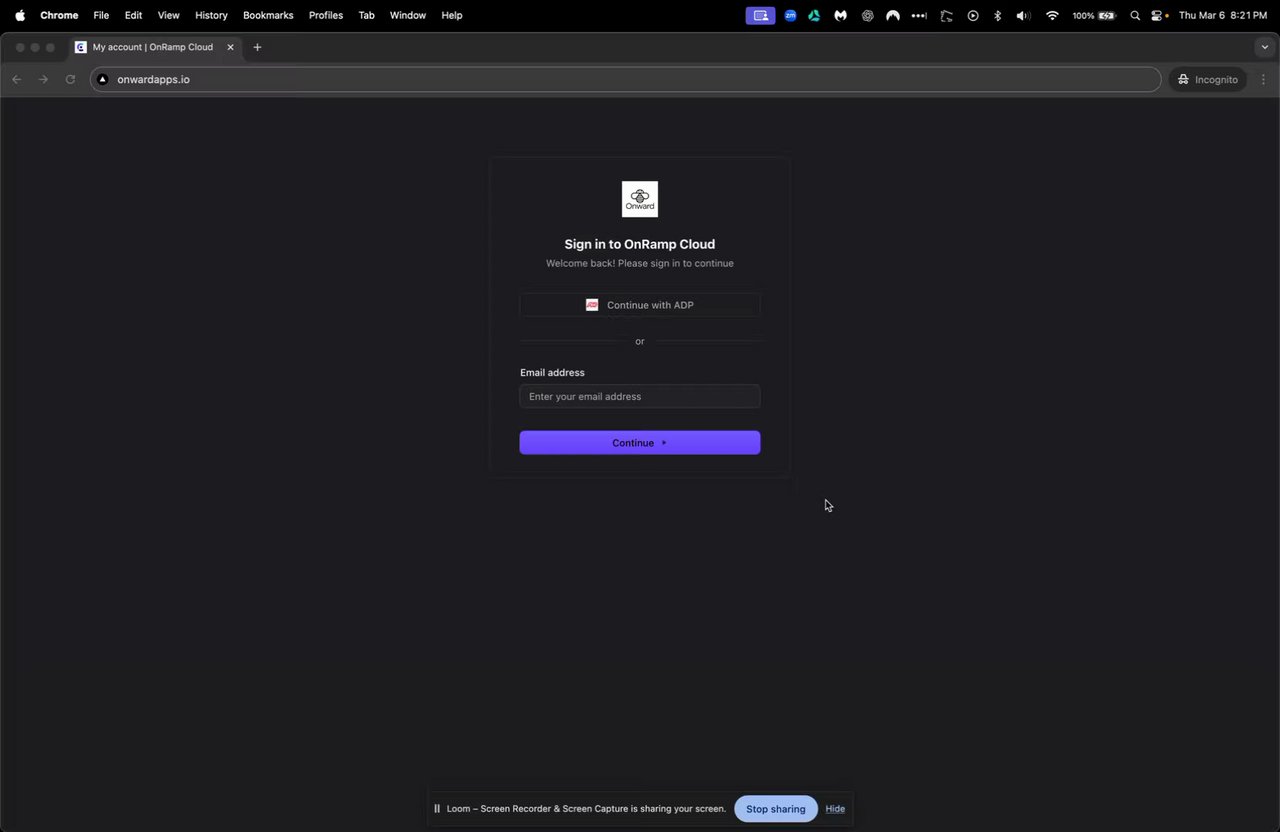Viewport: 1280px width, 832px height.
Task: Stop sharing the screen
Action: pyautogui.click(x=776, y=809)
